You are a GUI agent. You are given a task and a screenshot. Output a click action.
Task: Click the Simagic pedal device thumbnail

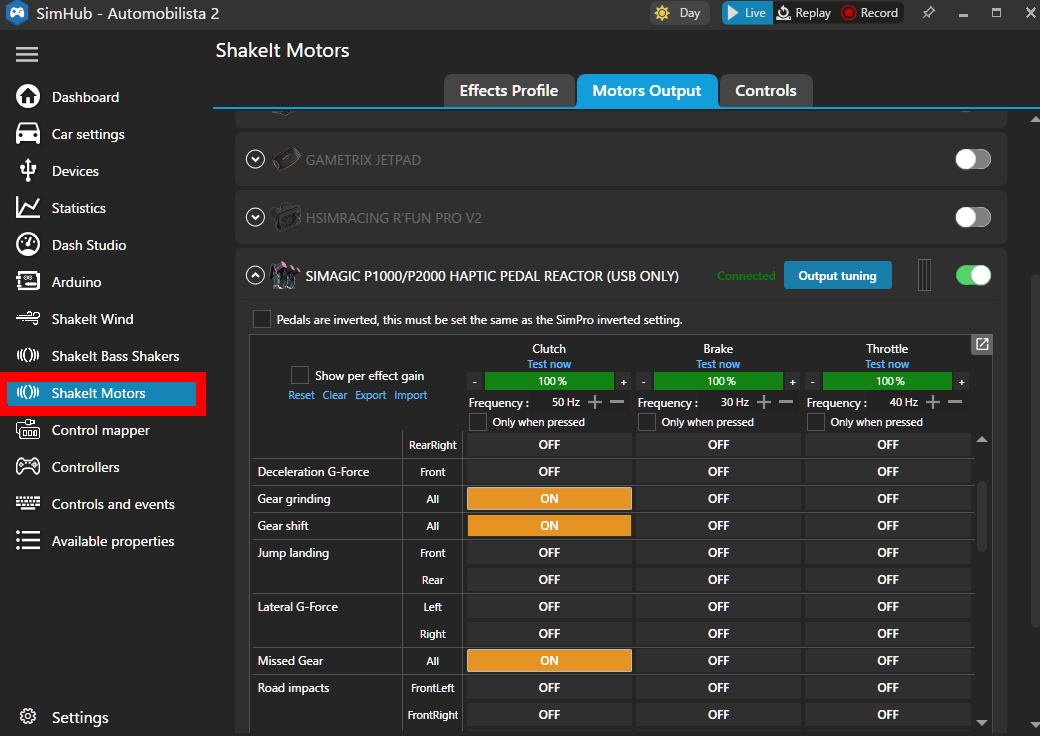coord(285,275)
